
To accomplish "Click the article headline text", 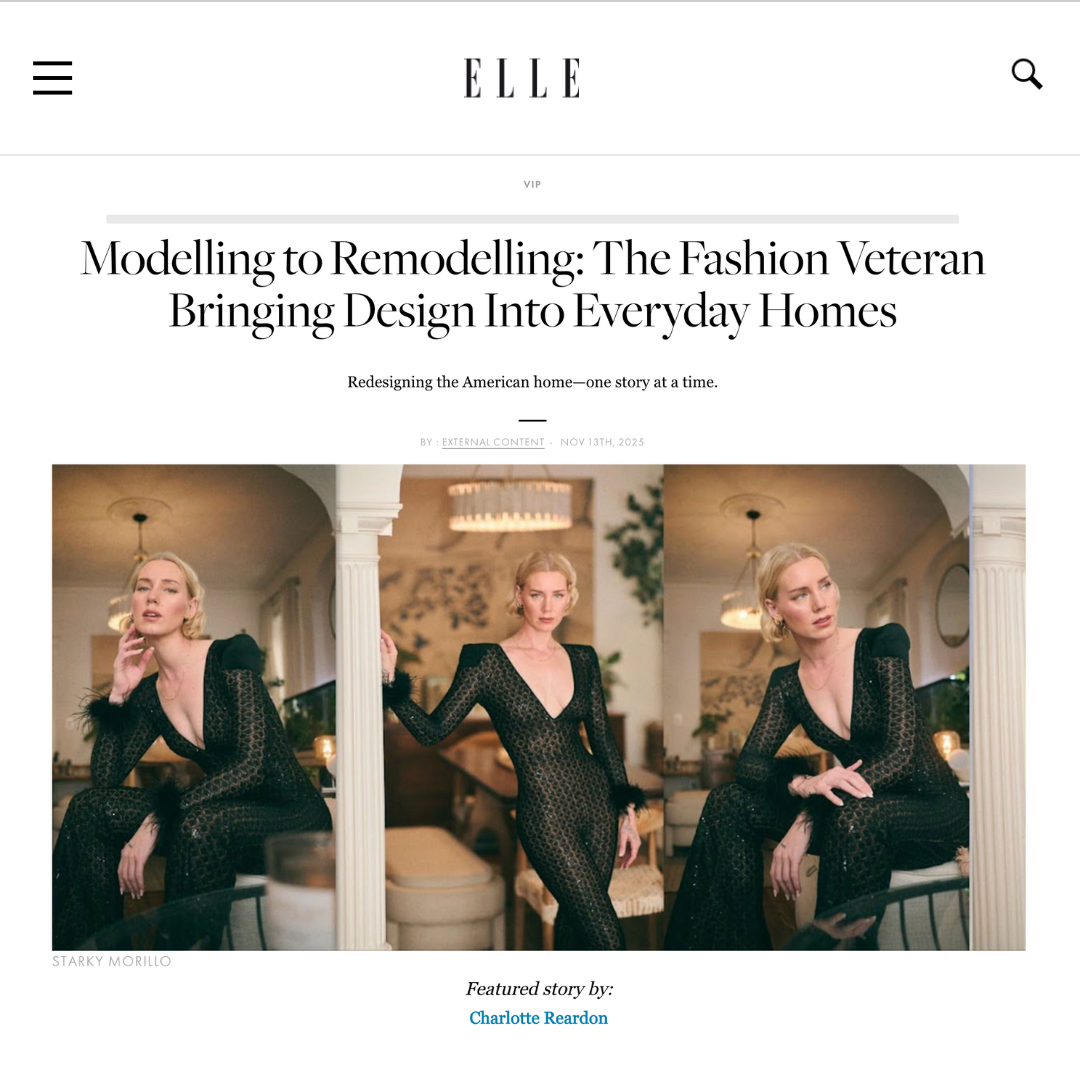I will point(532,285).
